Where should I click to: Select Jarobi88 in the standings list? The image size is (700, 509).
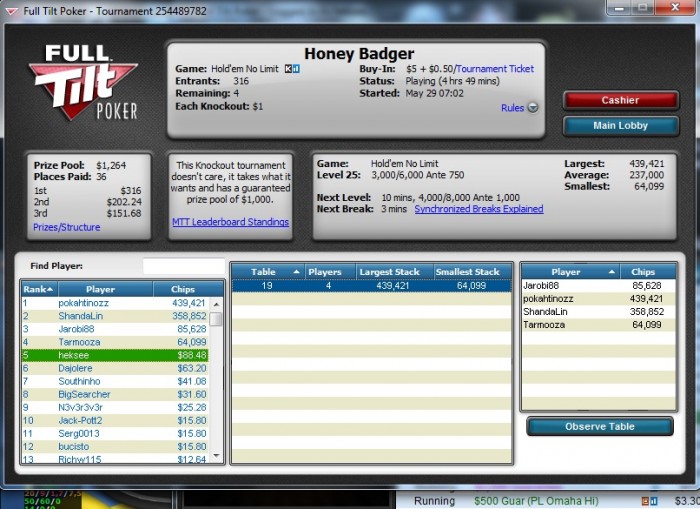115,329
